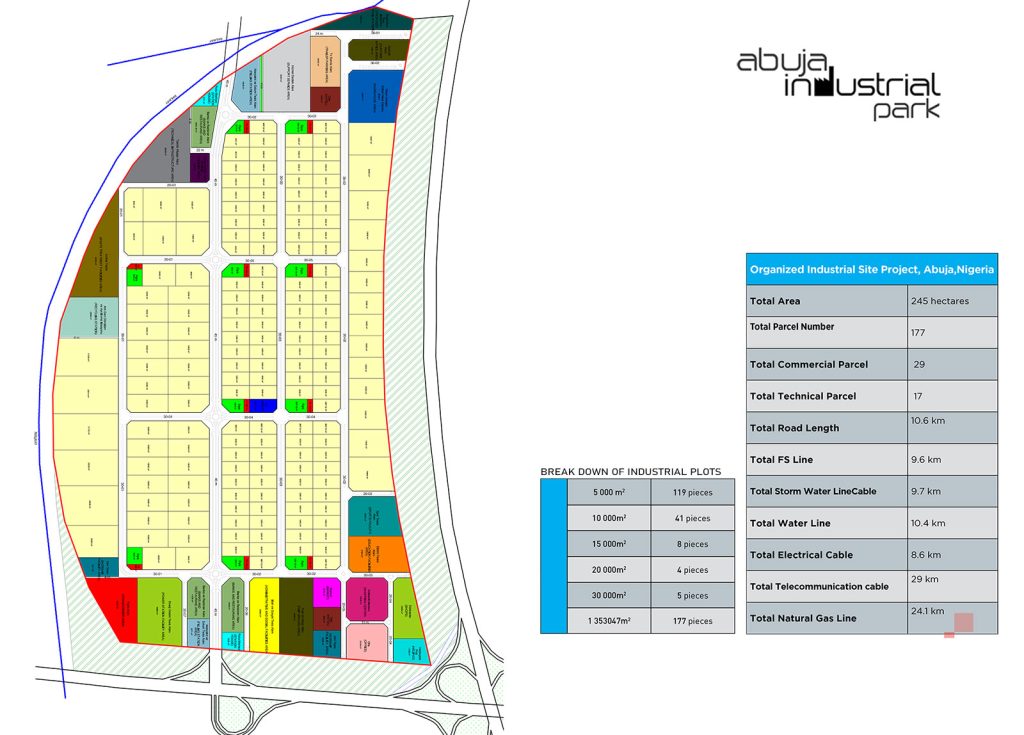Screen dimensions: 1024x735
Task: Click the magenta square plot
Action: pos(327,592)
